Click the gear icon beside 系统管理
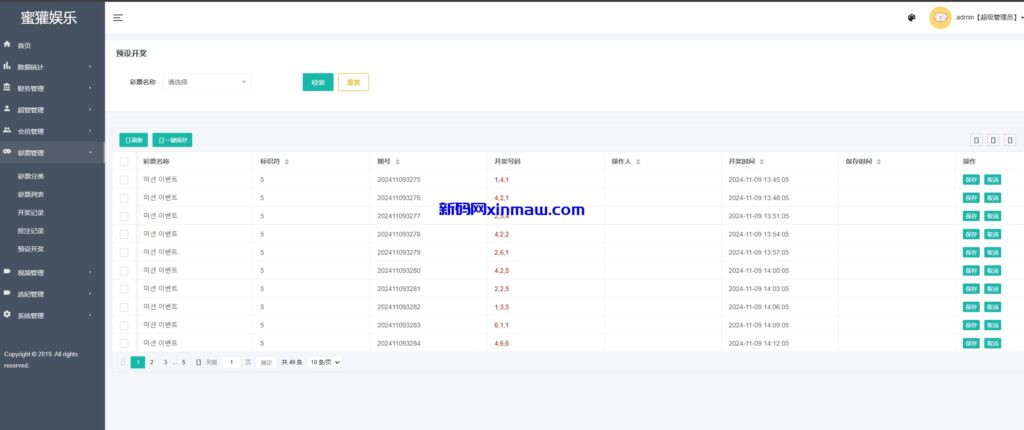This screenshot has height=430, width=1024. (7, 315)
